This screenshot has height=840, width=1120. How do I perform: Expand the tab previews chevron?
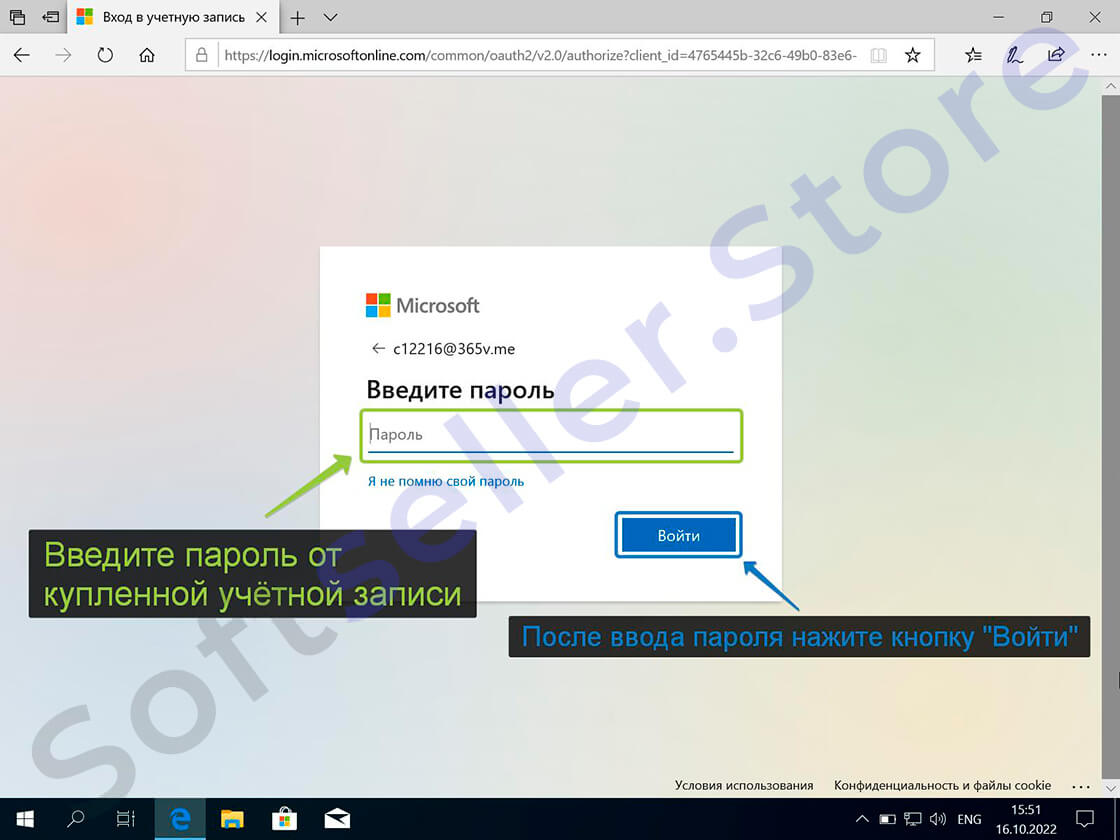point(331,17)
